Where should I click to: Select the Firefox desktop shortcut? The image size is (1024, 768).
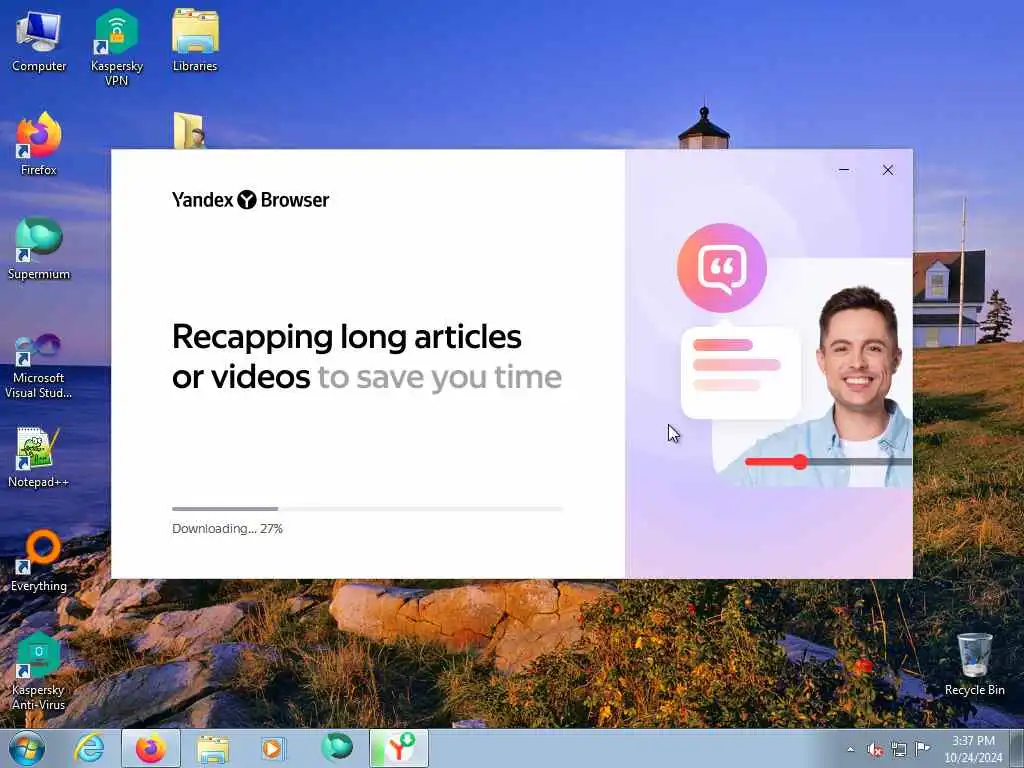click(39, 144)
